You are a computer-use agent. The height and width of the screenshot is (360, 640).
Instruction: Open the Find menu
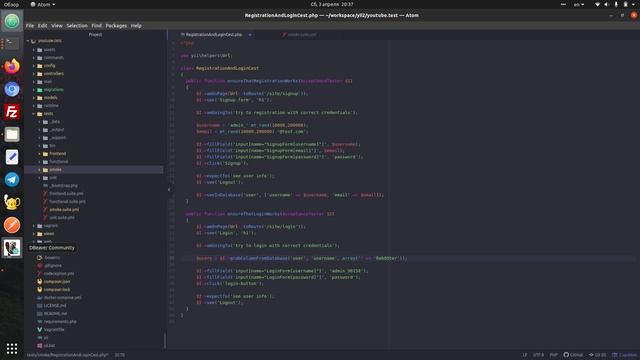tap(96, 26)
